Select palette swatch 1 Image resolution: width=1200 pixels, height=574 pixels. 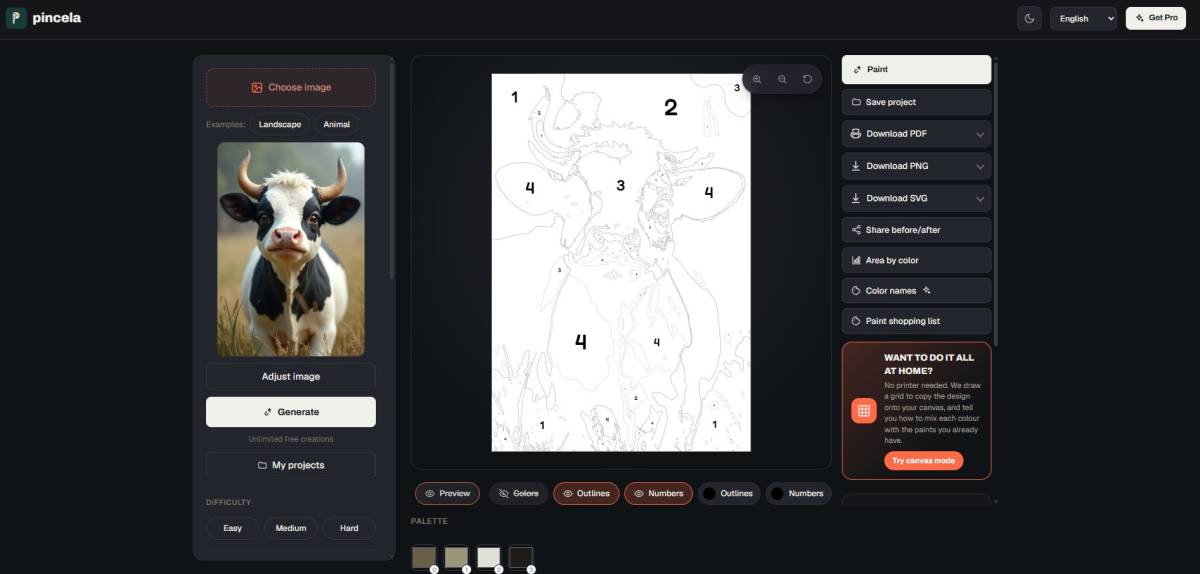[456, 557]
